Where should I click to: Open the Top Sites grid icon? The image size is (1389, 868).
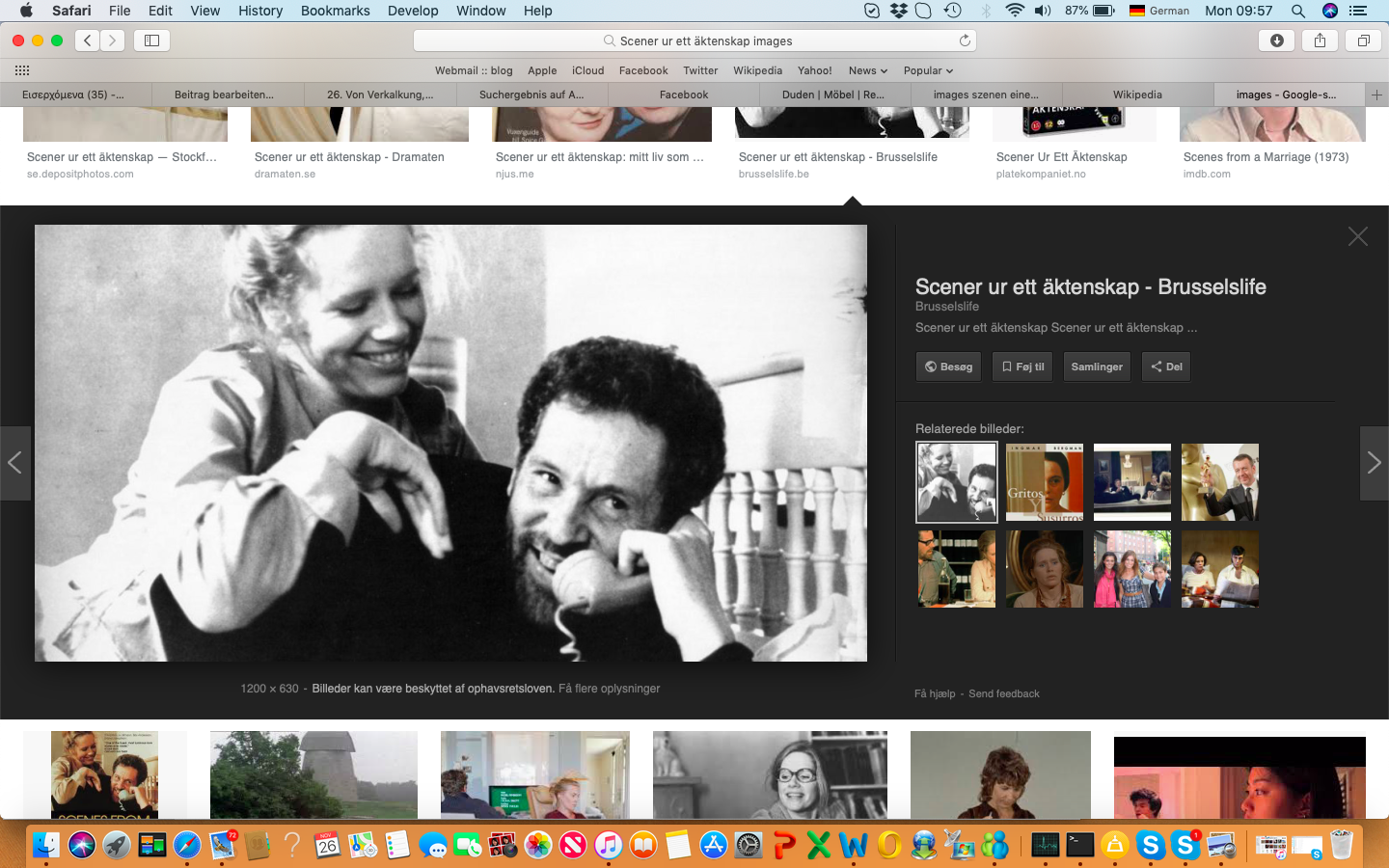click(22, 70)
